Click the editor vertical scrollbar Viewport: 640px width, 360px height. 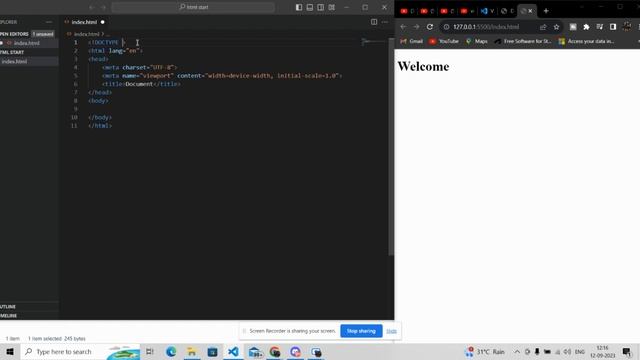[391, 147]
